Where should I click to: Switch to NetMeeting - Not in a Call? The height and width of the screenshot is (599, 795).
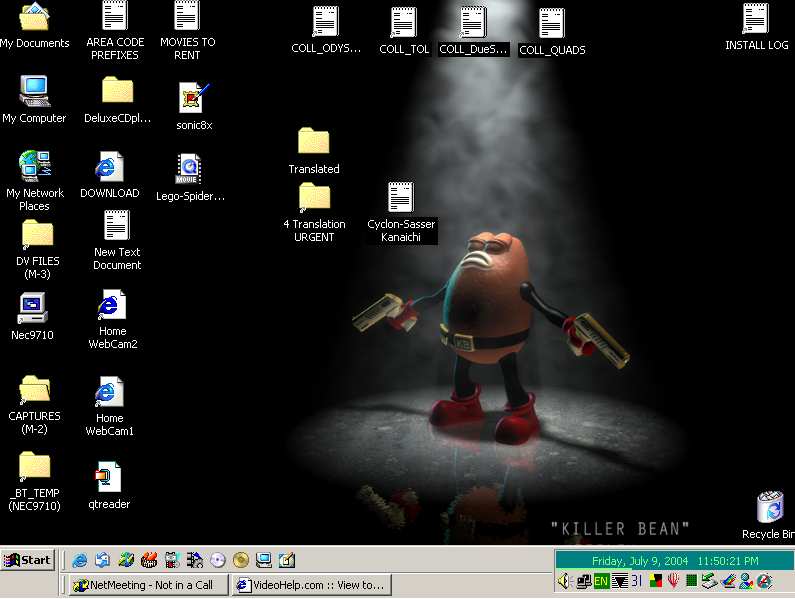click(149, 585)
